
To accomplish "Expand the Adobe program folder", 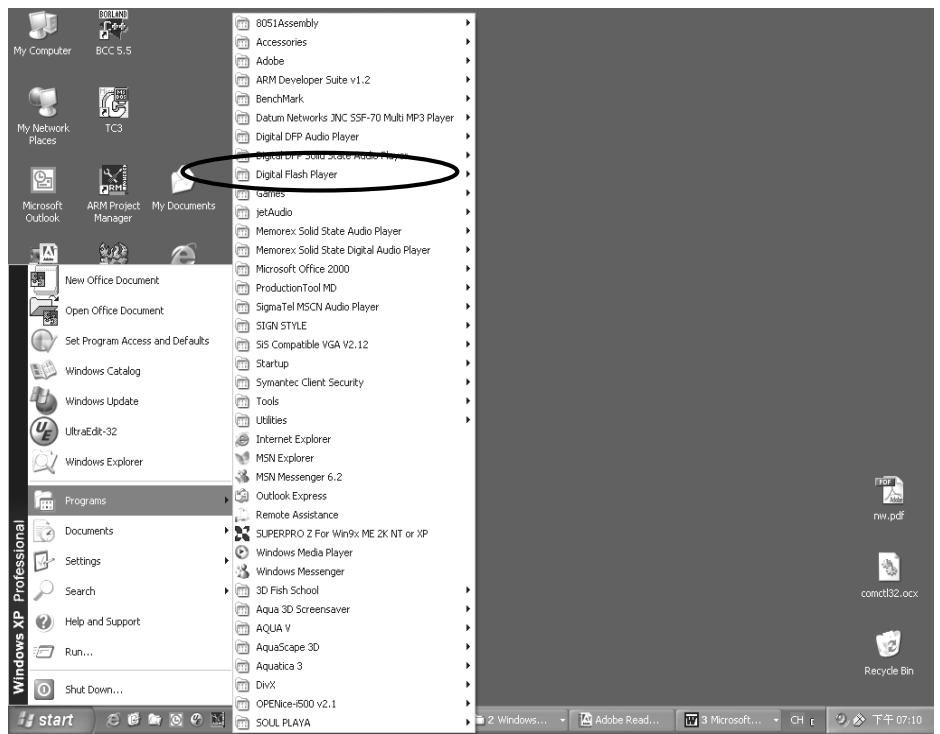I will tap(354, 61).
